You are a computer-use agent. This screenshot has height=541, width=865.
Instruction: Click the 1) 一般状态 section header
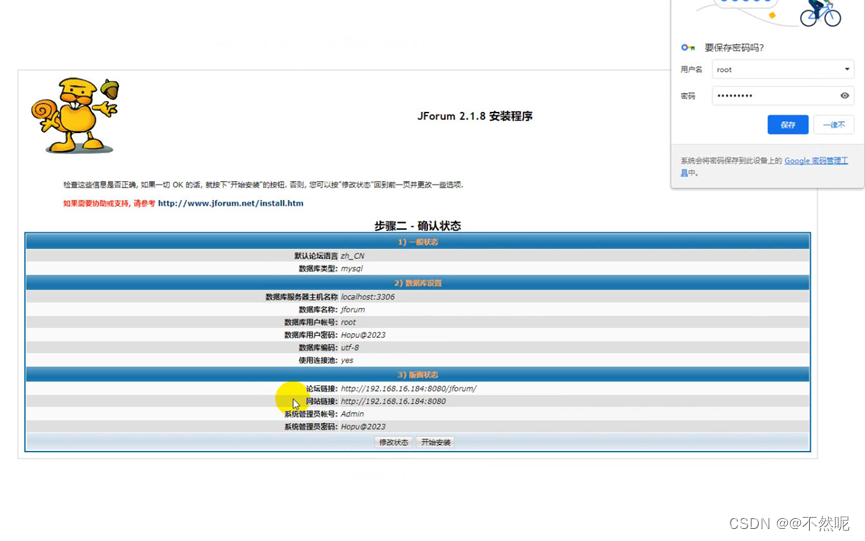click(418, 242)
